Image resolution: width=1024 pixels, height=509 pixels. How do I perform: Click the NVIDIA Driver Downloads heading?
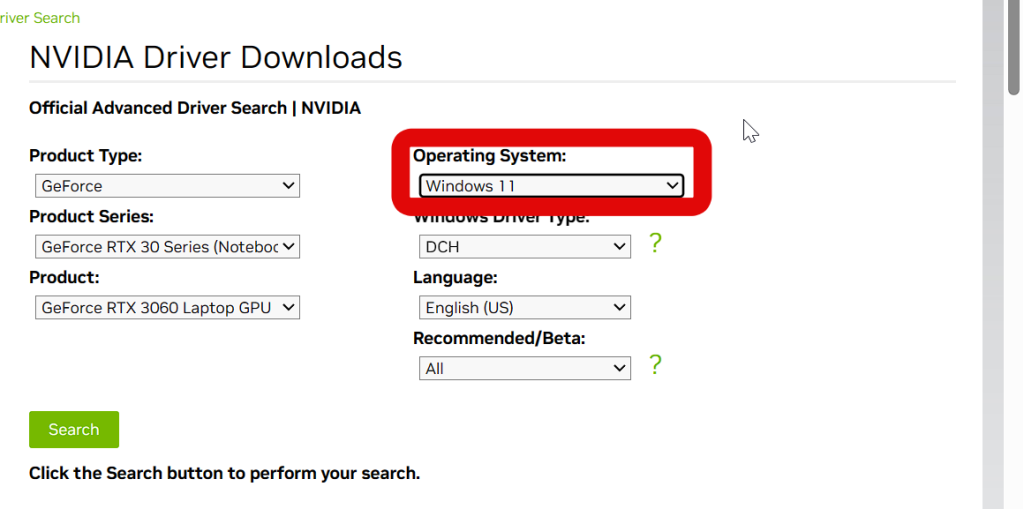[216, 57]
